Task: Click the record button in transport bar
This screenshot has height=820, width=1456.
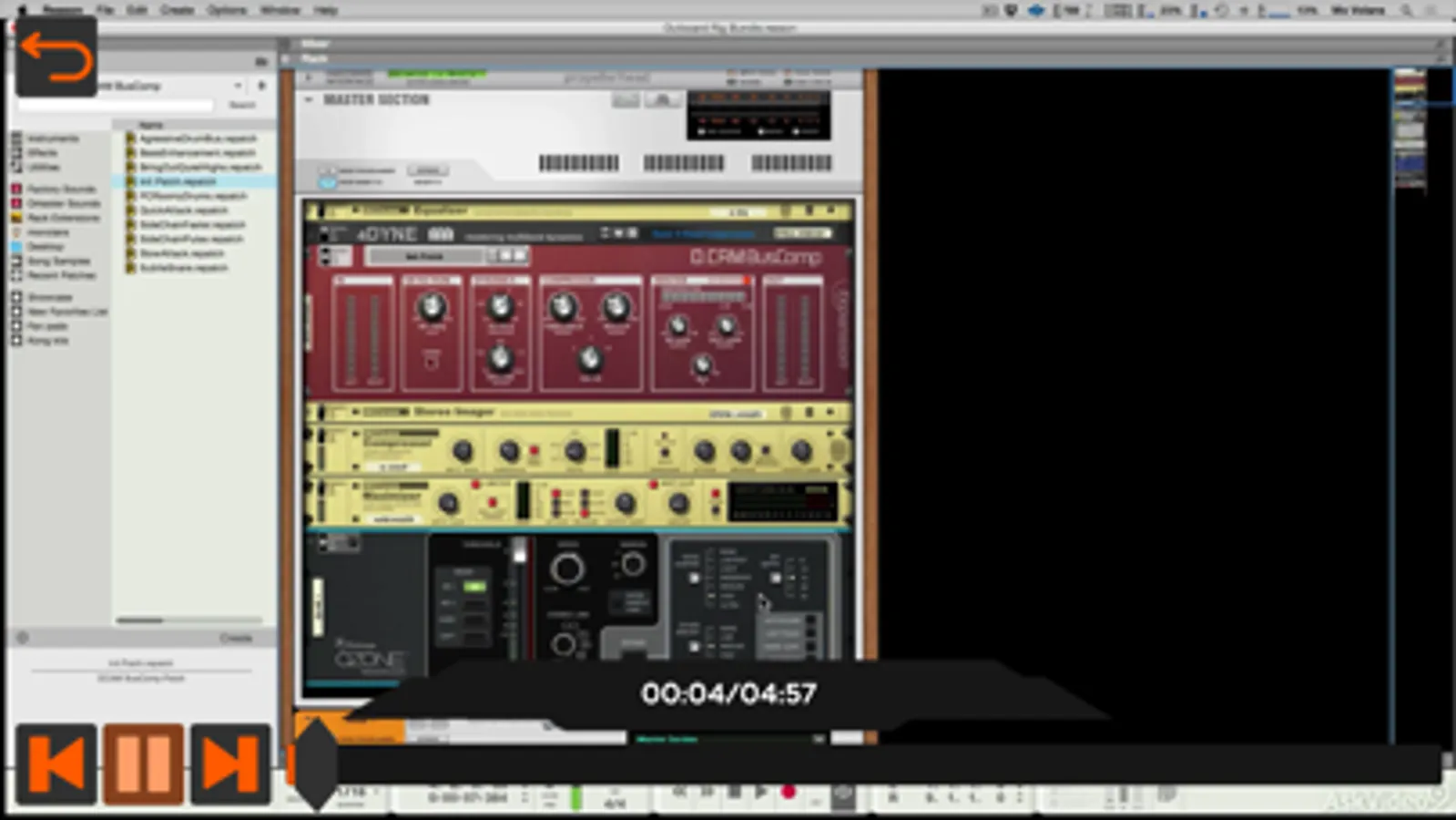Action: click(x=789, y=793)
